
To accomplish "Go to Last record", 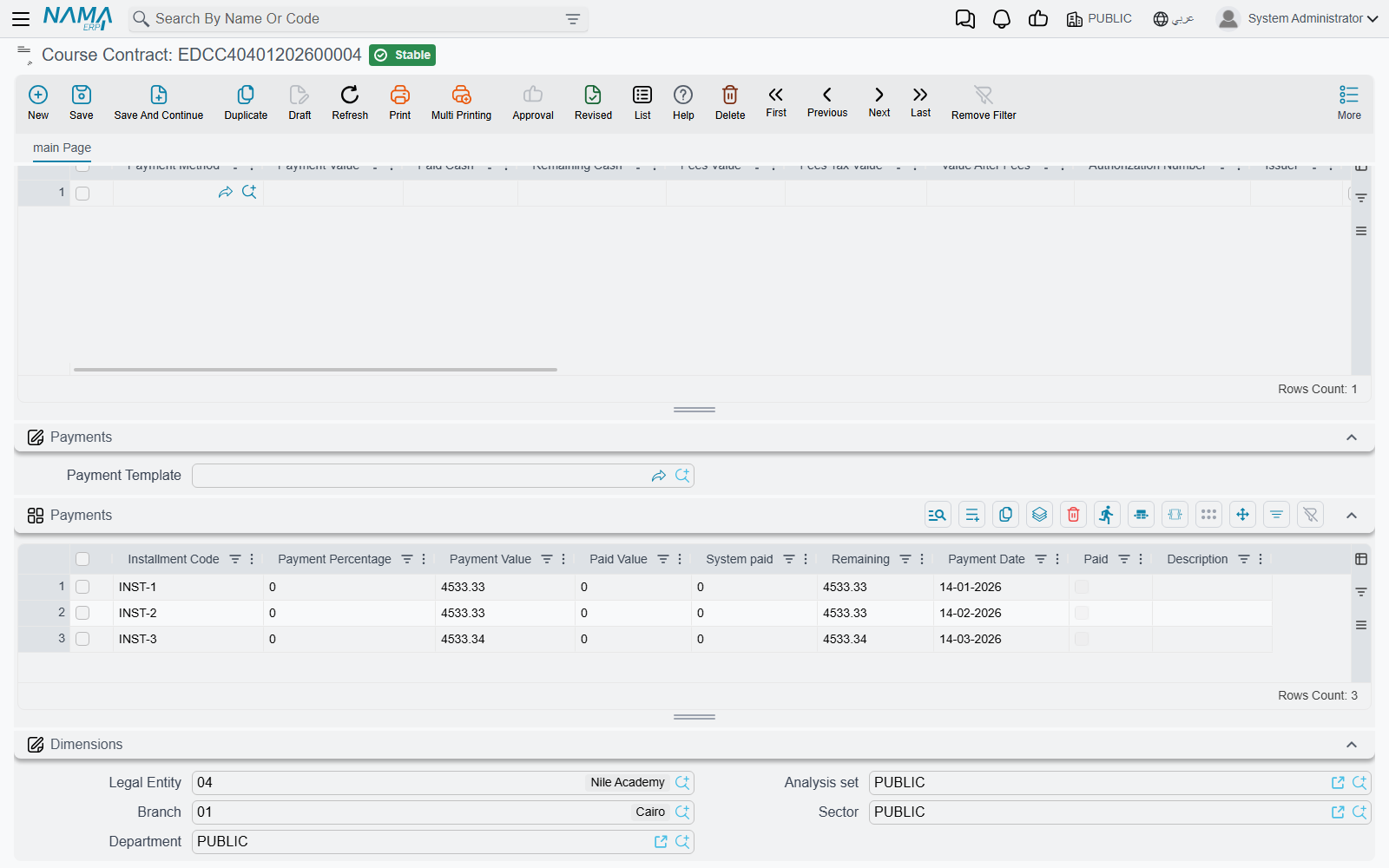I will click(x=920, y=102).
